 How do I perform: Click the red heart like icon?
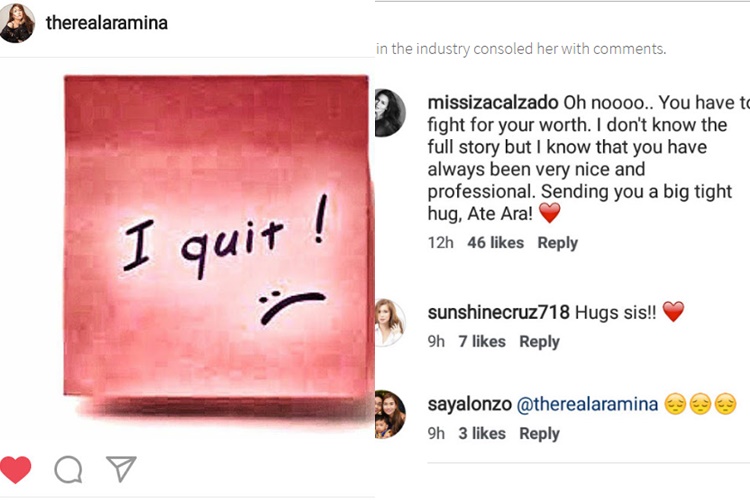pyautogui.click(x=15, y=468)
